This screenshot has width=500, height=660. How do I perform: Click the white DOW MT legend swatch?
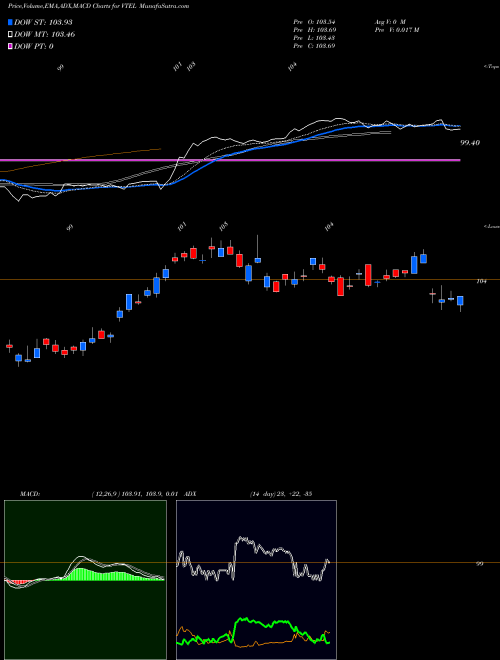[x=10, y=35]
